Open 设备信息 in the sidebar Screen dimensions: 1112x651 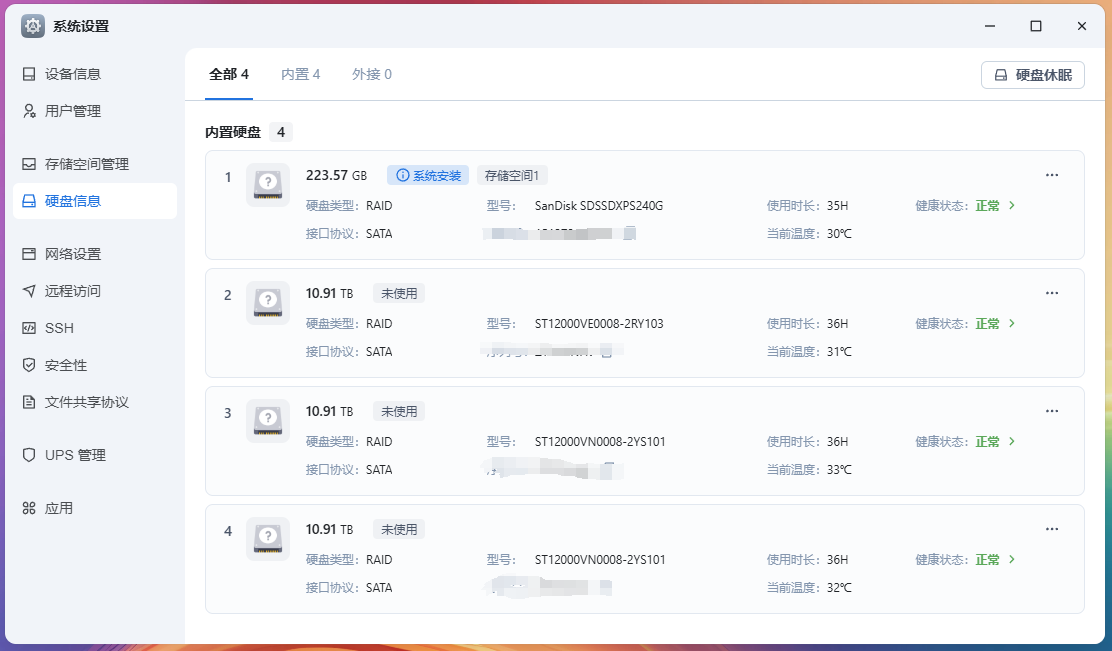(x=72, y=74)
